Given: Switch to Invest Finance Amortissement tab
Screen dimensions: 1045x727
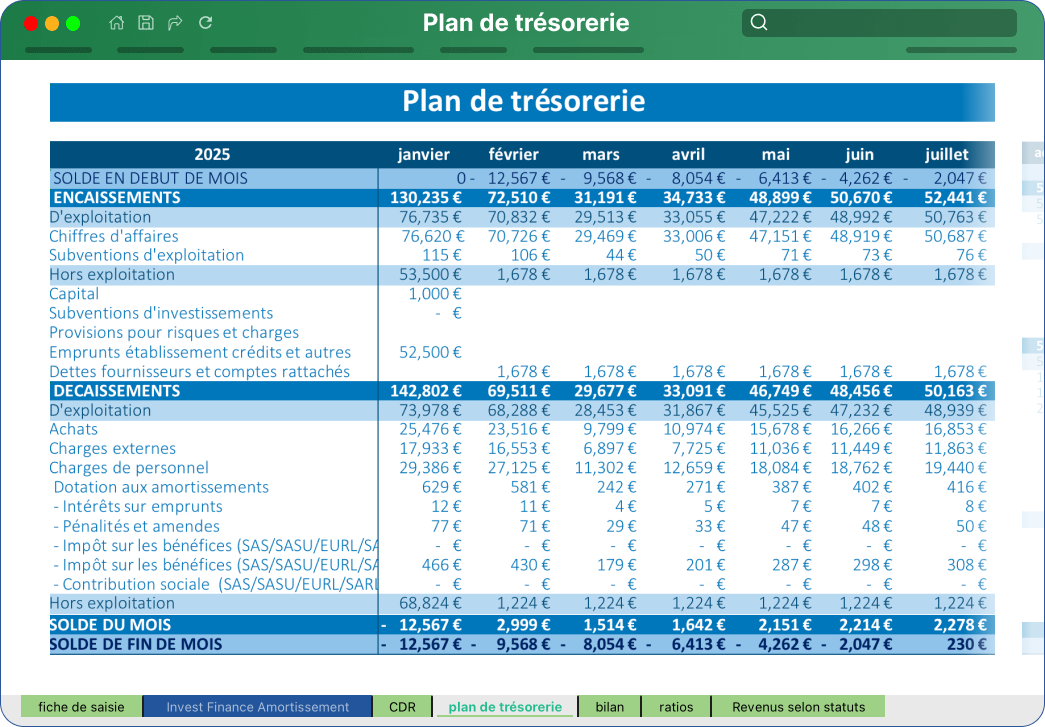Looking at the screenshot, I should pos(257,706).
